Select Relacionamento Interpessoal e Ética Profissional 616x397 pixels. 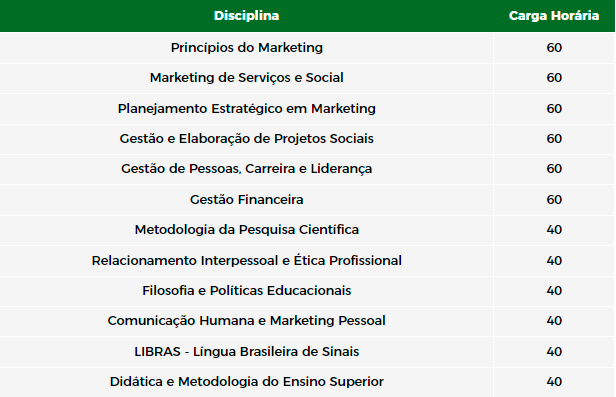tap(247, 260)
